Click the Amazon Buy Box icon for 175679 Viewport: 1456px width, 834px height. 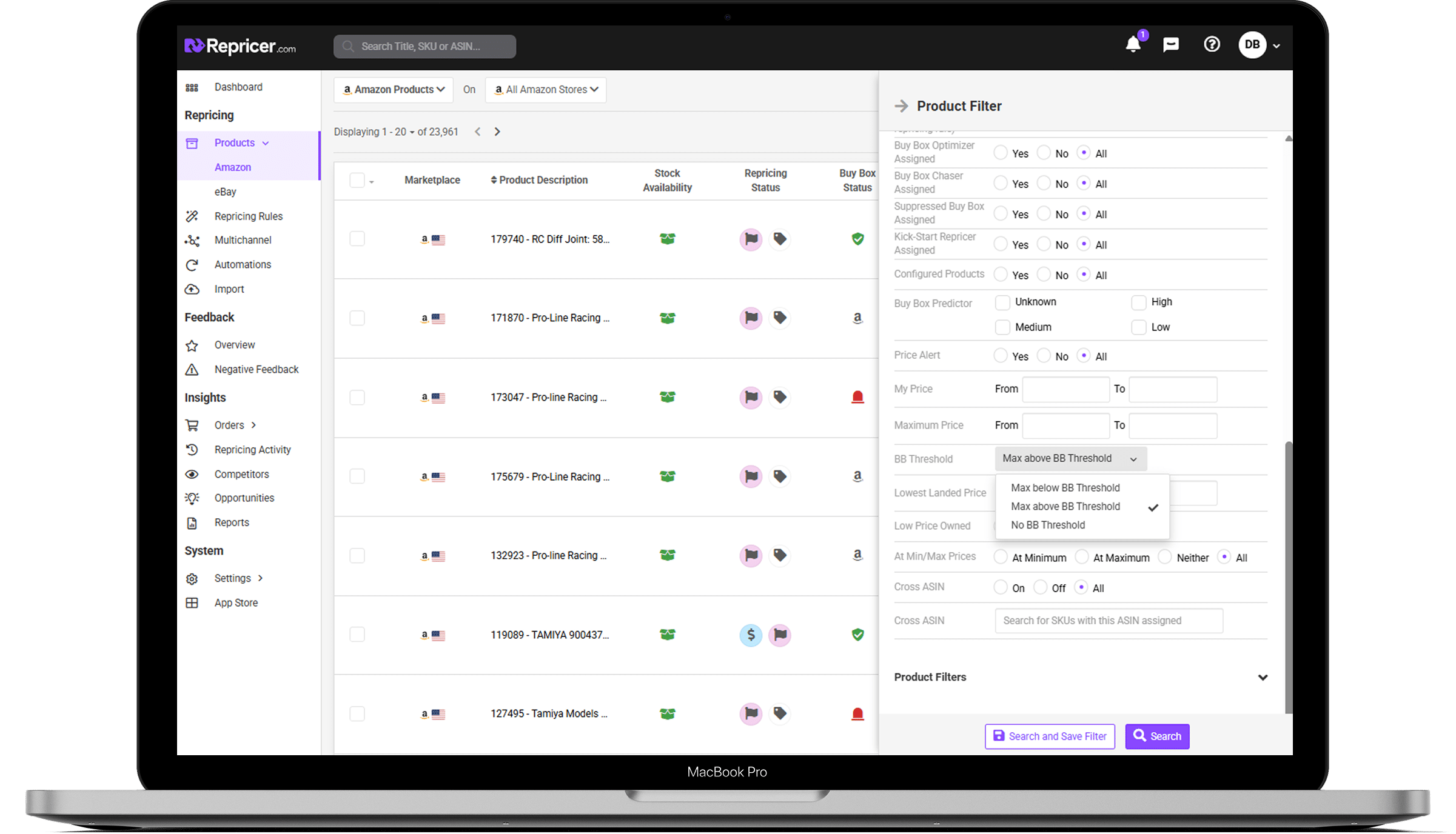tap(857, 476)
